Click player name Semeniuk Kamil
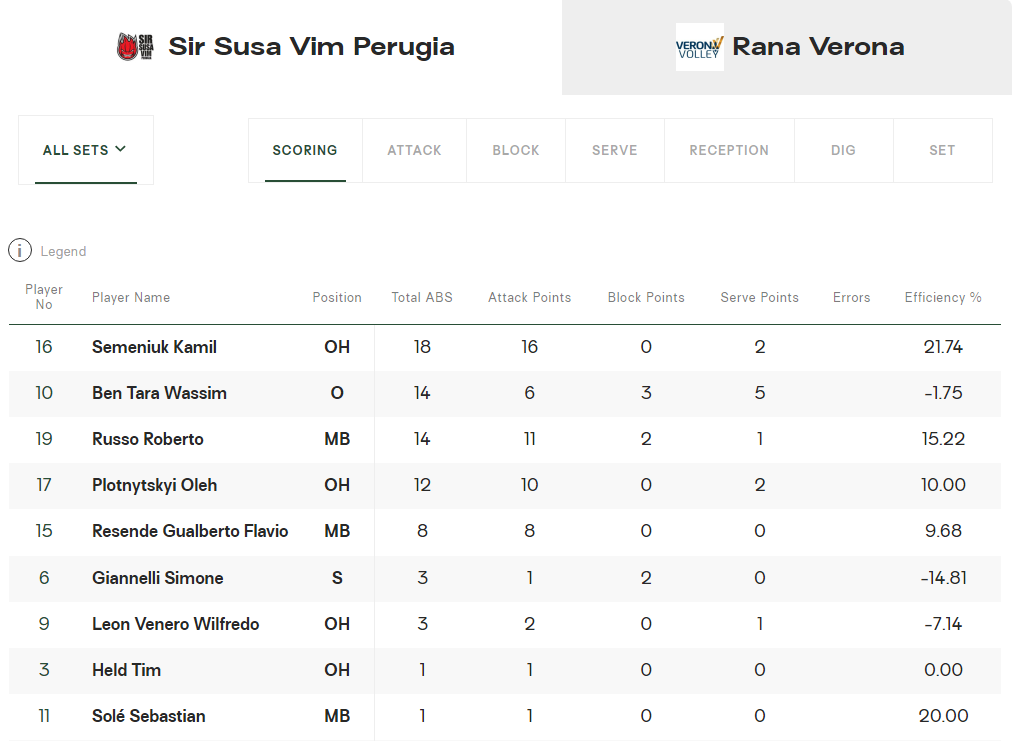 click(x=154, y=347)
